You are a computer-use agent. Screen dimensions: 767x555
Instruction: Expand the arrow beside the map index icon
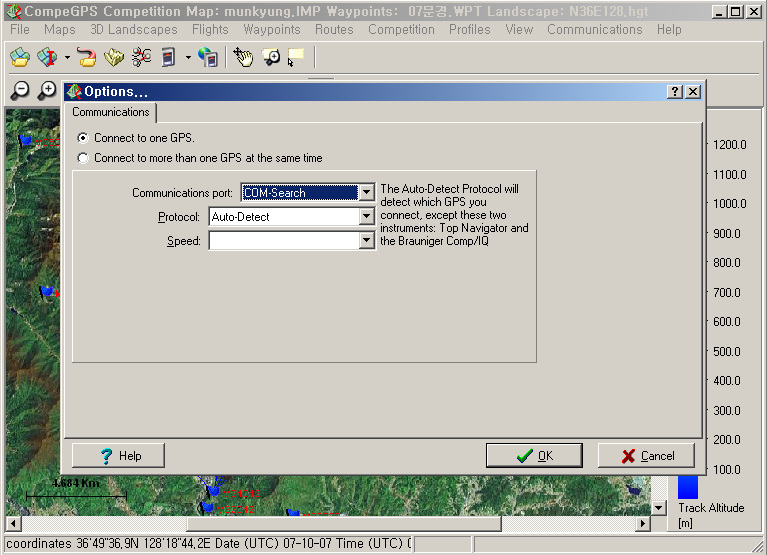(x=67, y=58)
